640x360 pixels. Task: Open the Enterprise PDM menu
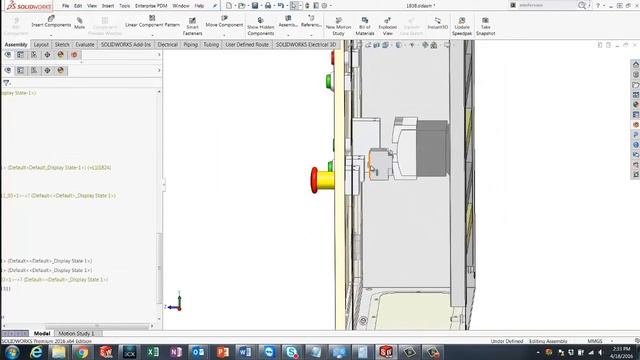151,6
